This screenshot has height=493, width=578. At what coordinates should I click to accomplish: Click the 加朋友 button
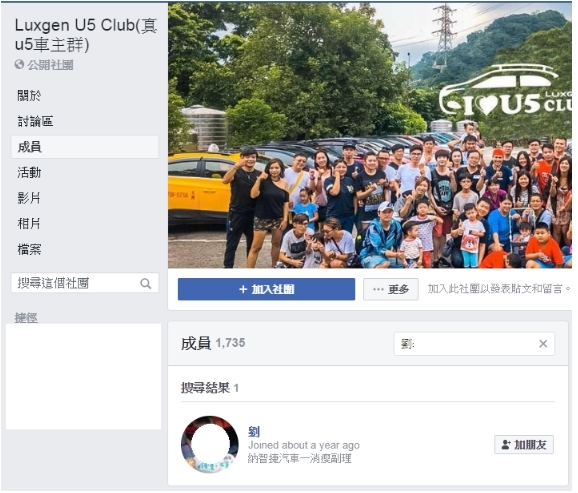[x=525, y=445]
